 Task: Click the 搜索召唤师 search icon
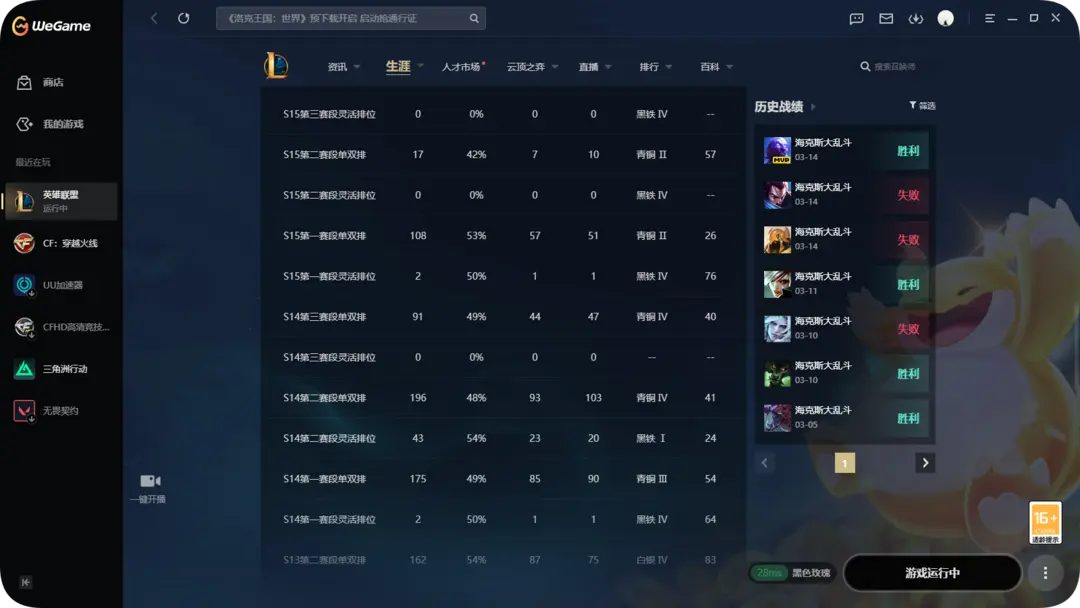pyautogui.click(x=865, y=67)
